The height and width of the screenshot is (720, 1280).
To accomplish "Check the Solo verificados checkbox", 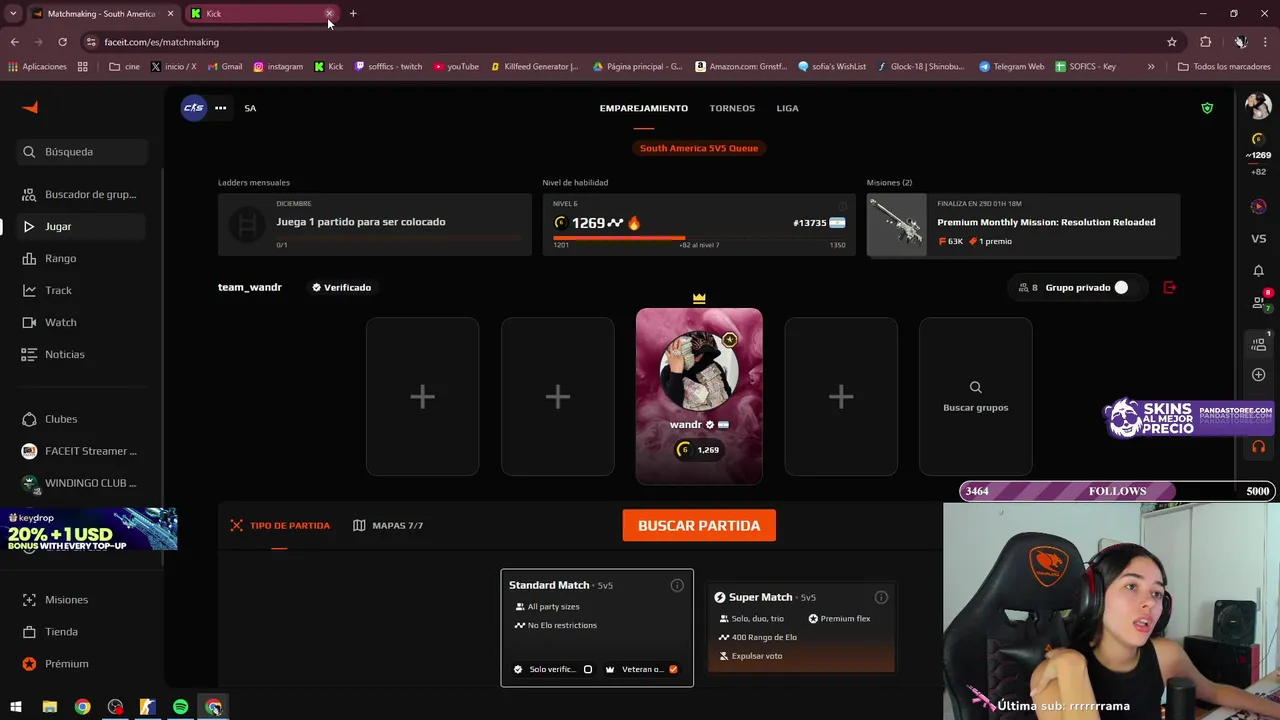I will click(588, 669).
